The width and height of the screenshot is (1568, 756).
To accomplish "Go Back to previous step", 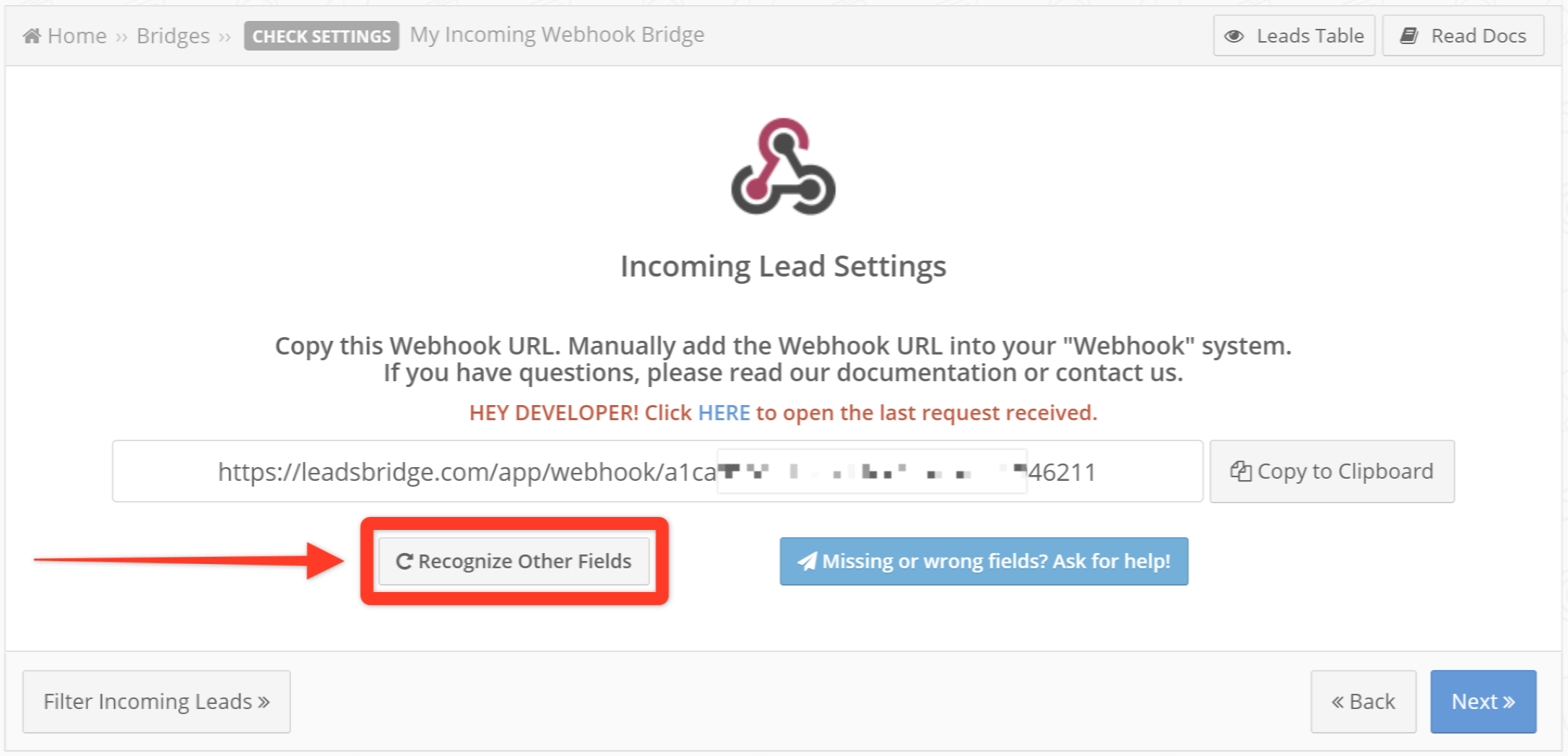I will point(1364,702).
